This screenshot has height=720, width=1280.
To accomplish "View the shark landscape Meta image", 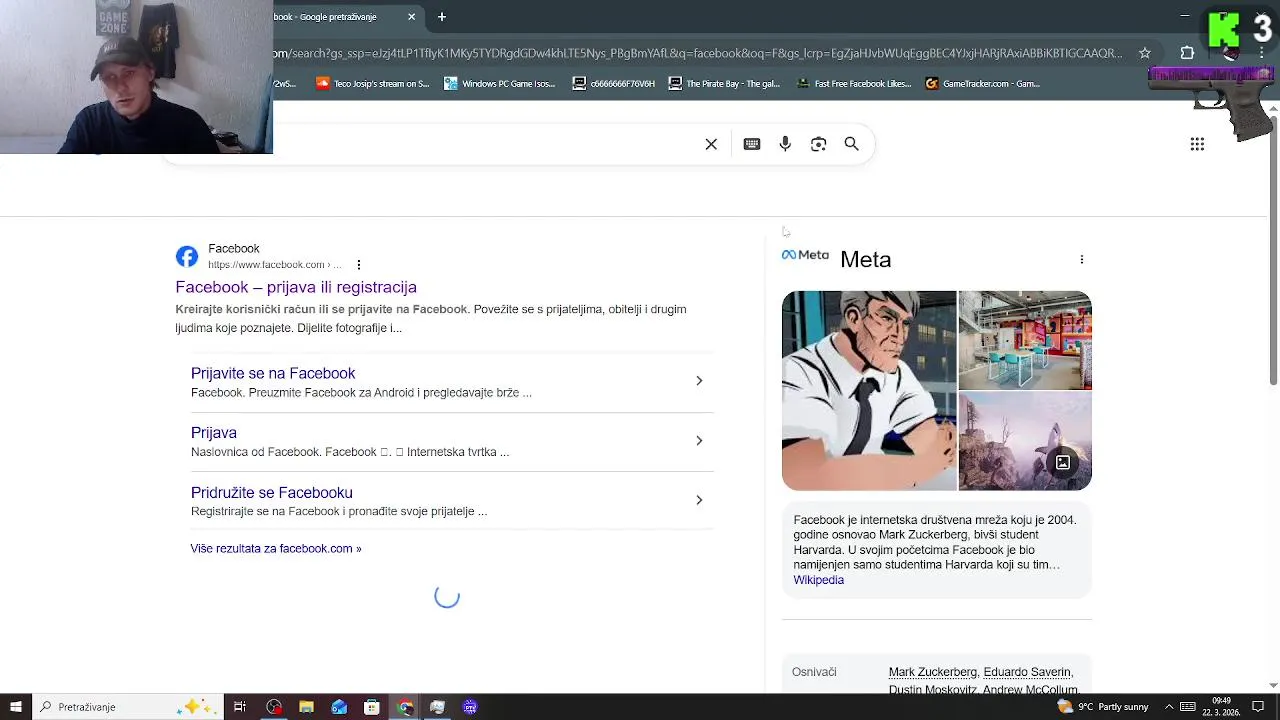I will [1025, 441].
